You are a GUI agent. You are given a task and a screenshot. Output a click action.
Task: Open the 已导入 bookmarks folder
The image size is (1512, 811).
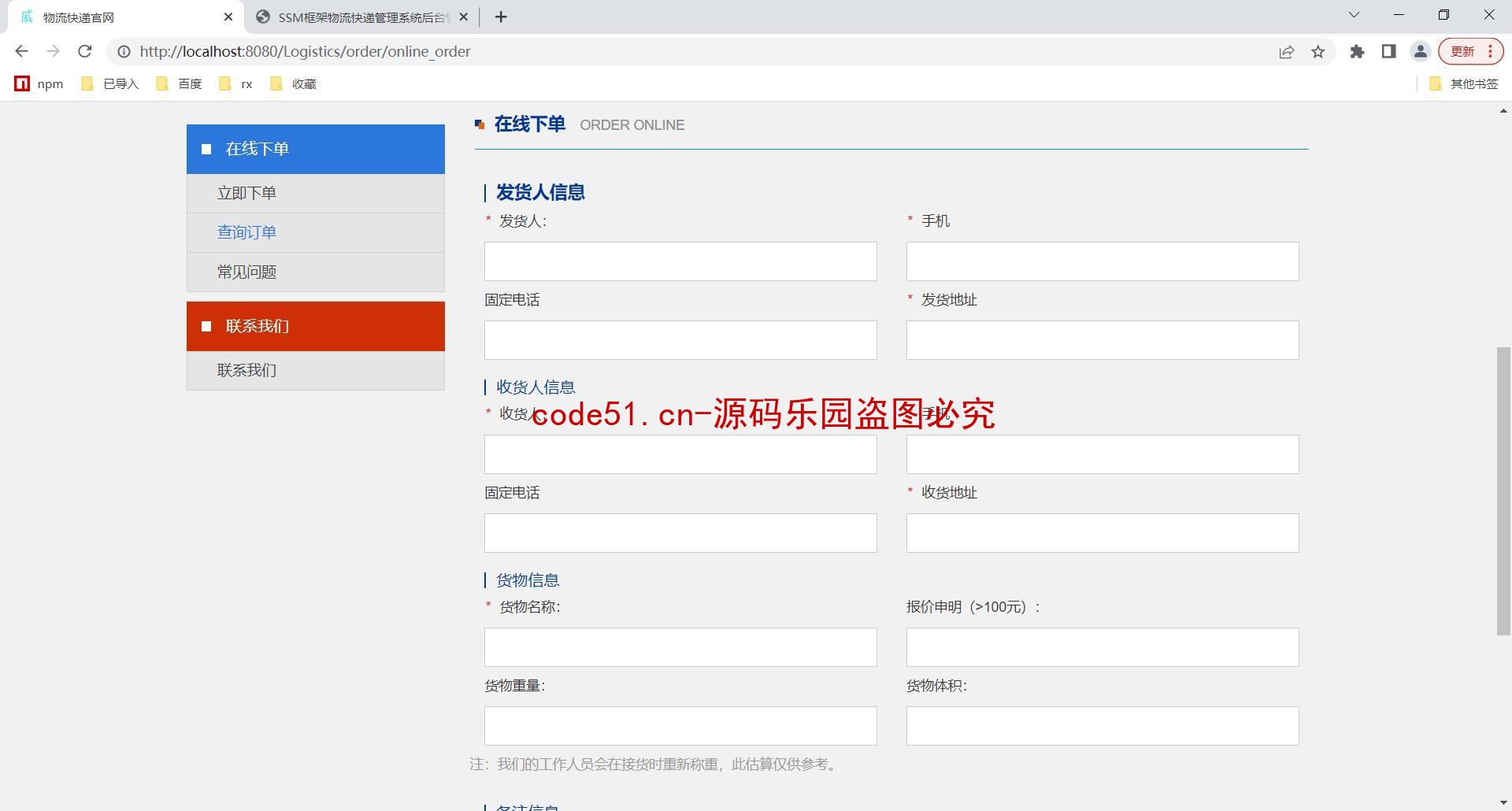click(x=110, y=83)
